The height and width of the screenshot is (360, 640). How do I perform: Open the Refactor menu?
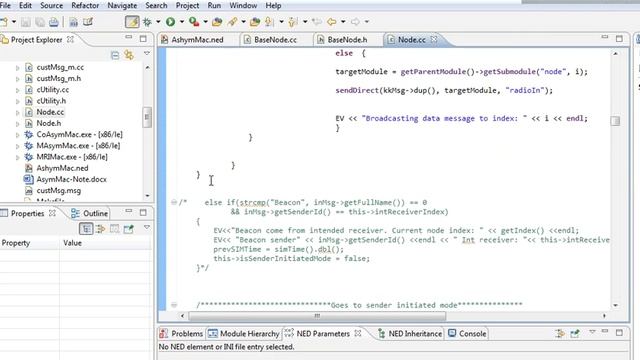(85, 6)
